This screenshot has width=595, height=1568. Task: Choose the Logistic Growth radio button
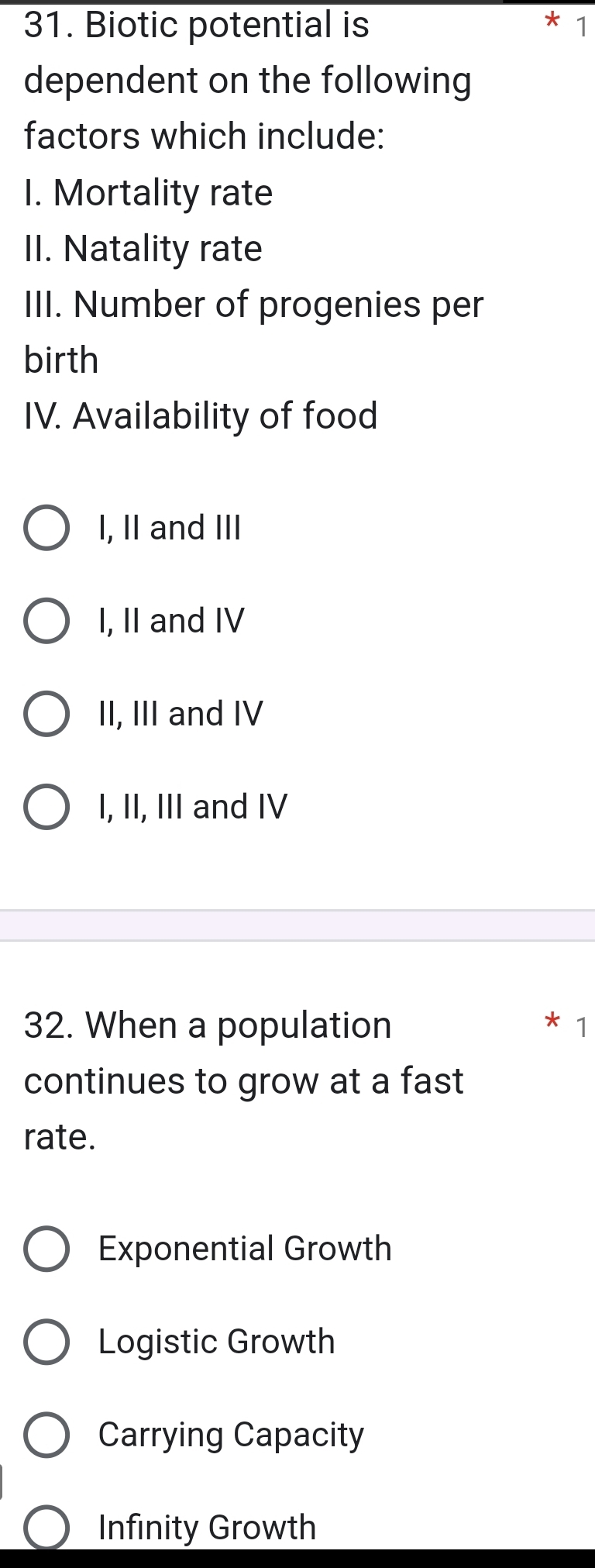point(46,1342)
